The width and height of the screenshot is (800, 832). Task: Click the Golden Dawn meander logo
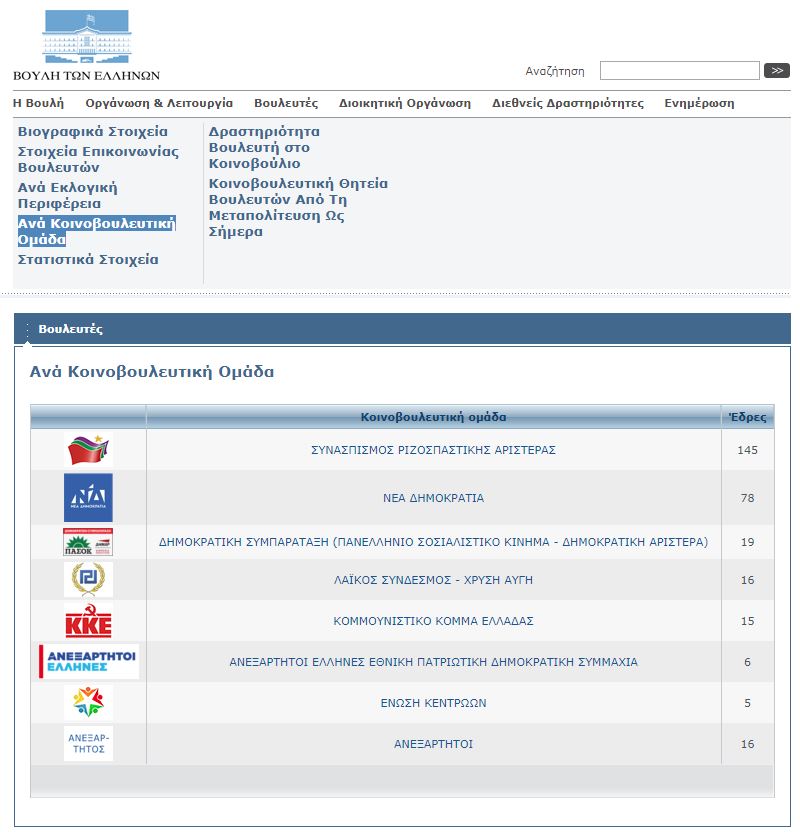click(x=88, y=579)
